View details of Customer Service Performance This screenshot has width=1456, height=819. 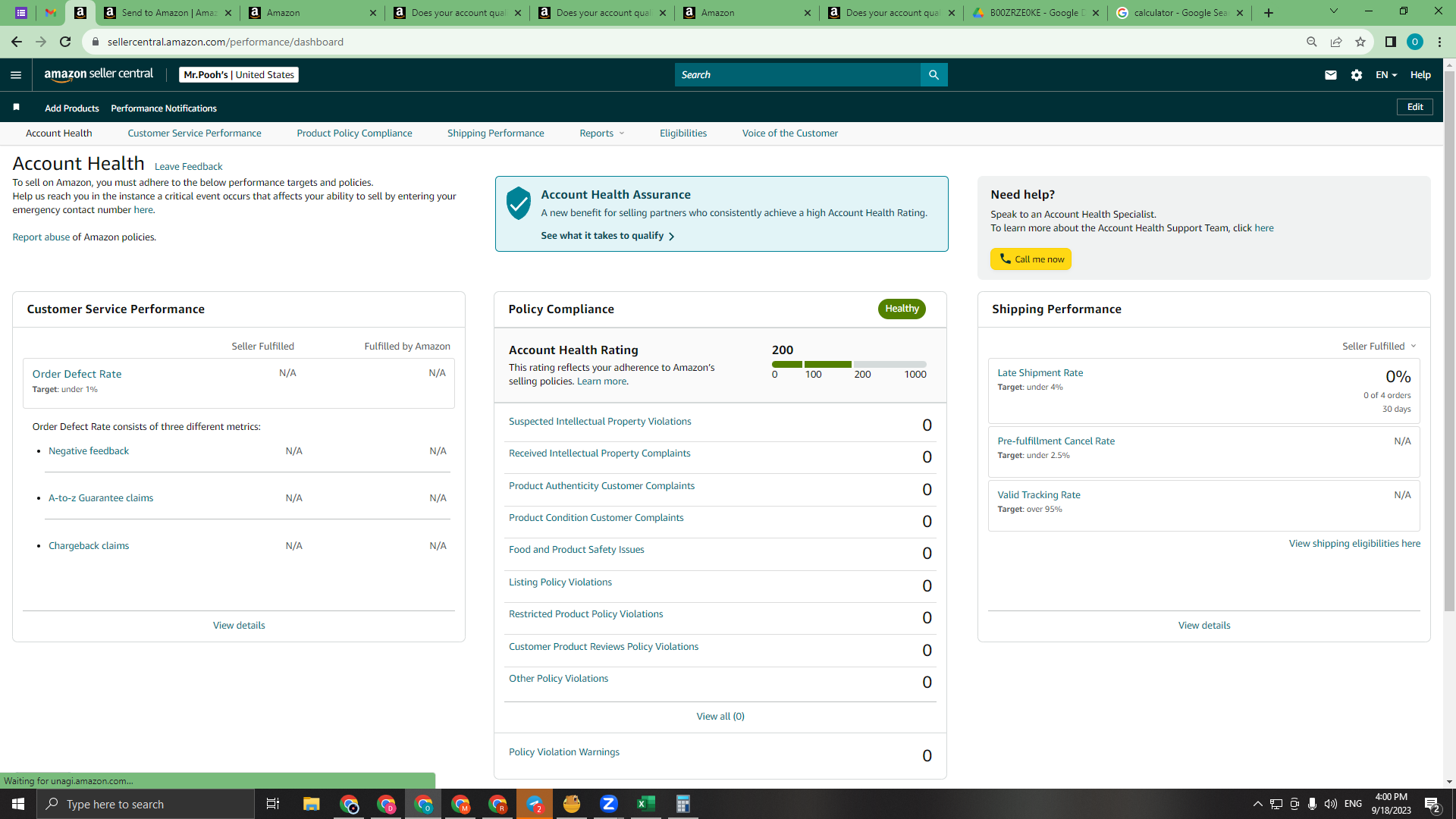[239, 626]
